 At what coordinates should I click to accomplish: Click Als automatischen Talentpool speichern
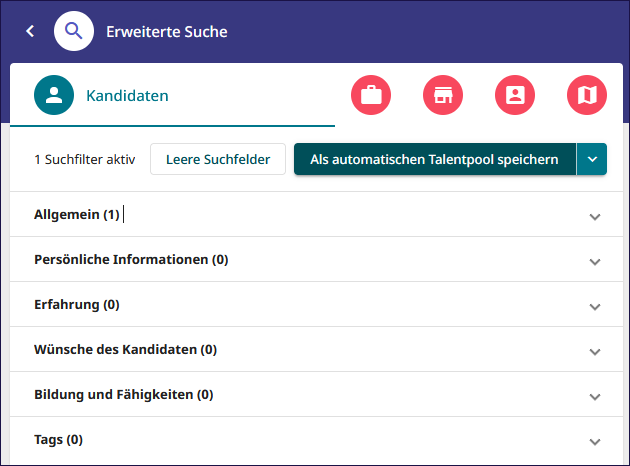[x=435, y=159]
